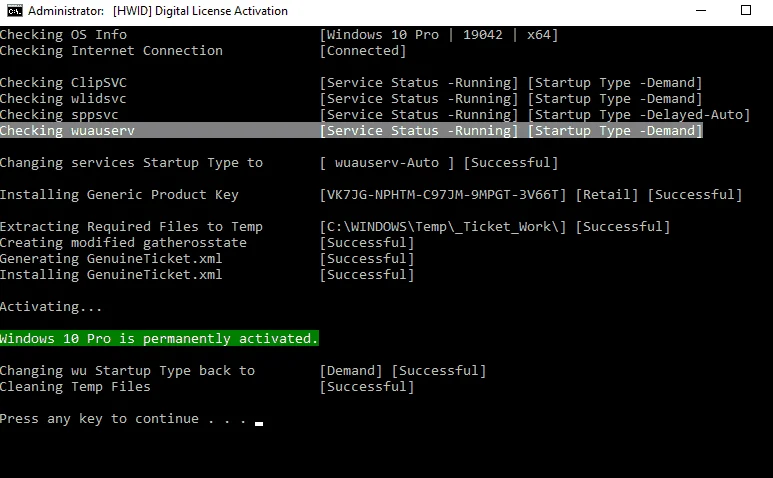Click 'Changing wu Startup Type back to' text

[128, 371]
